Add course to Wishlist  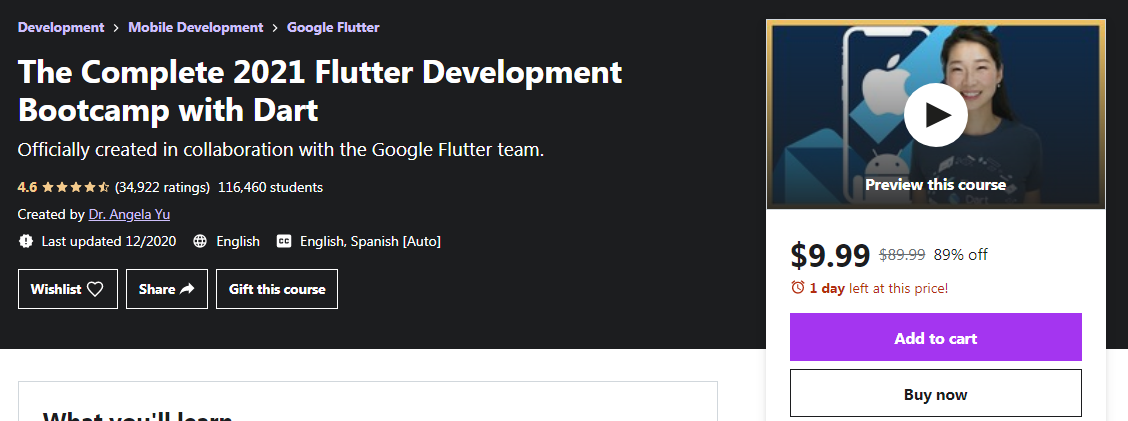tap(68, 289)
